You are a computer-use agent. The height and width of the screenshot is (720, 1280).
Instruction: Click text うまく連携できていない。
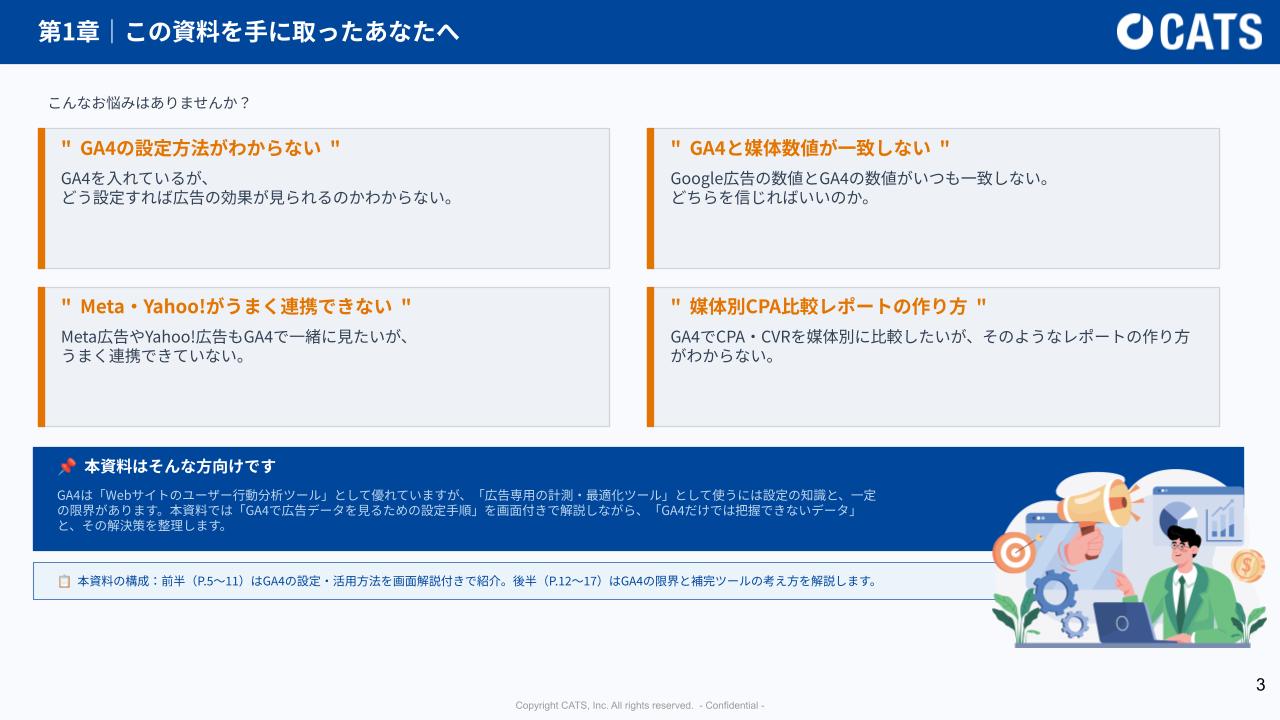tap(154, 356)
